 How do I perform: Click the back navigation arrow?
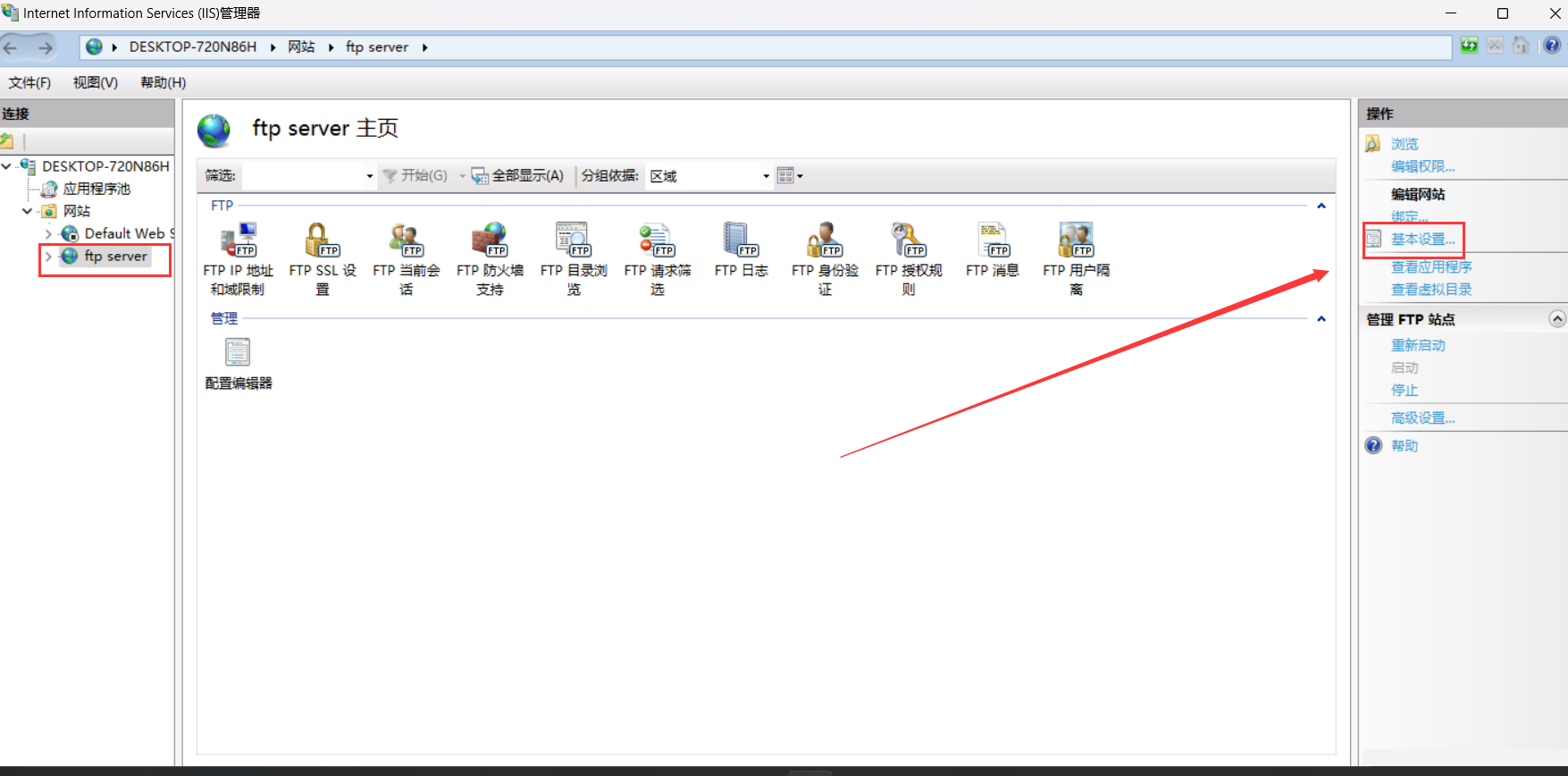pyautogui.click(x=12, y=47)
